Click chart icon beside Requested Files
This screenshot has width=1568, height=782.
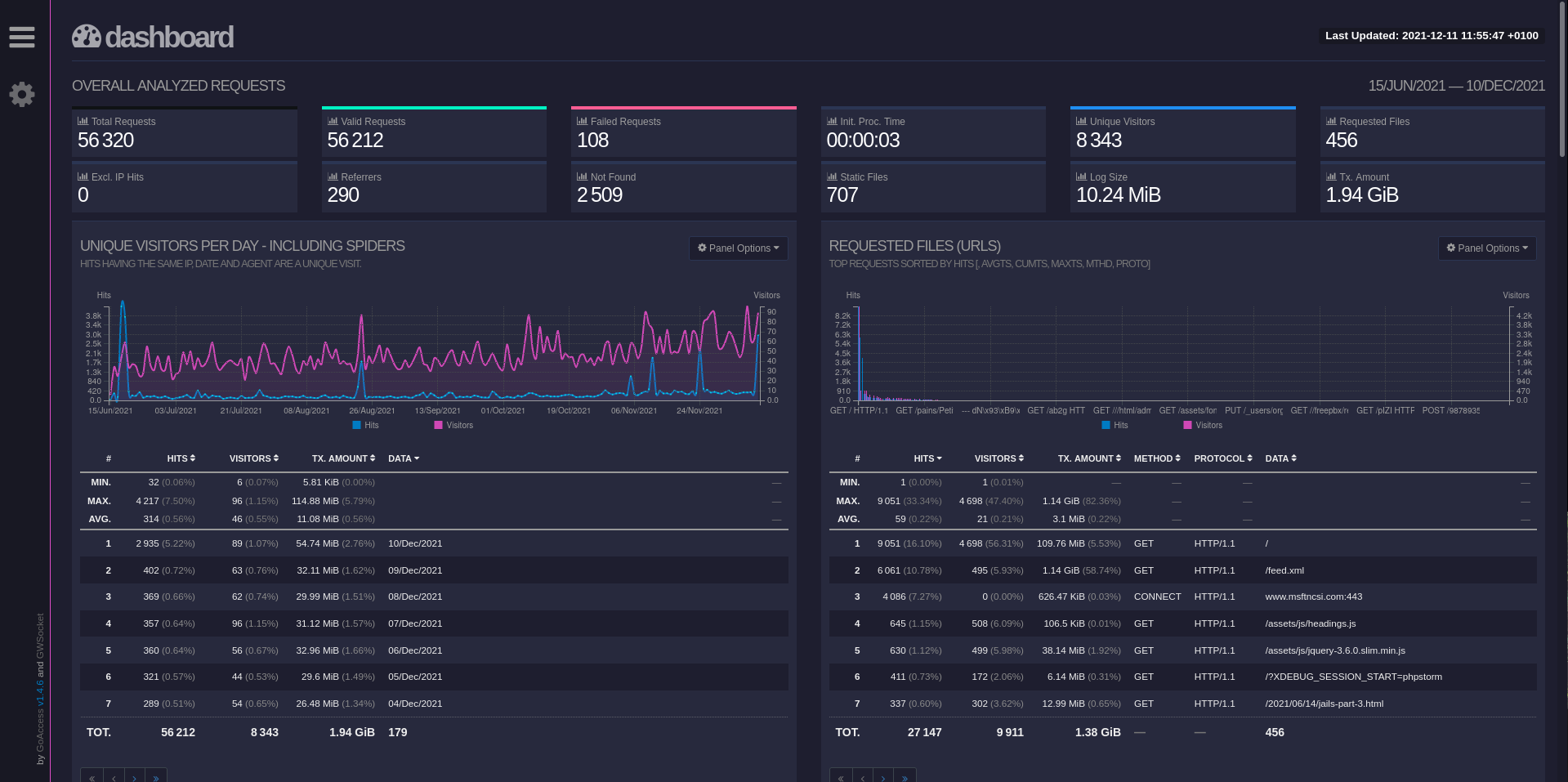tap(1331, 121)
